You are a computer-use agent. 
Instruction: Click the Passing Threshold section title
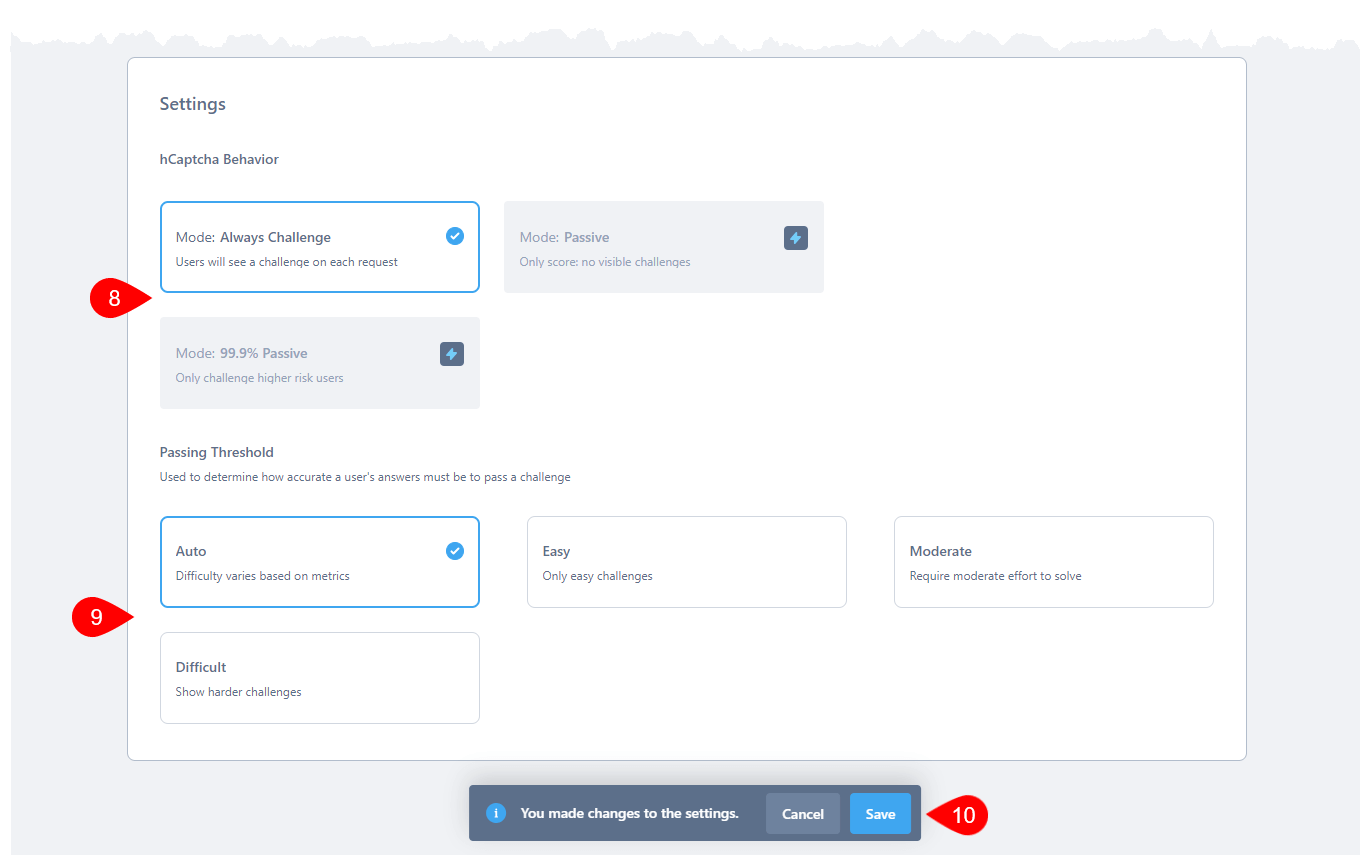coord(217,452)
